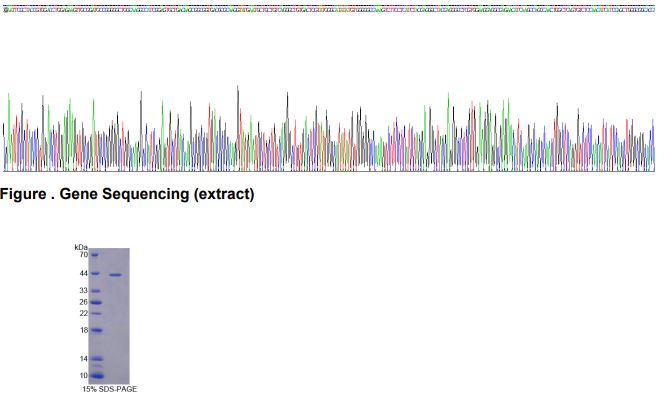
Task: Select the 15% SDS-PAGE label below gel
Action: [x=109, y=389]
